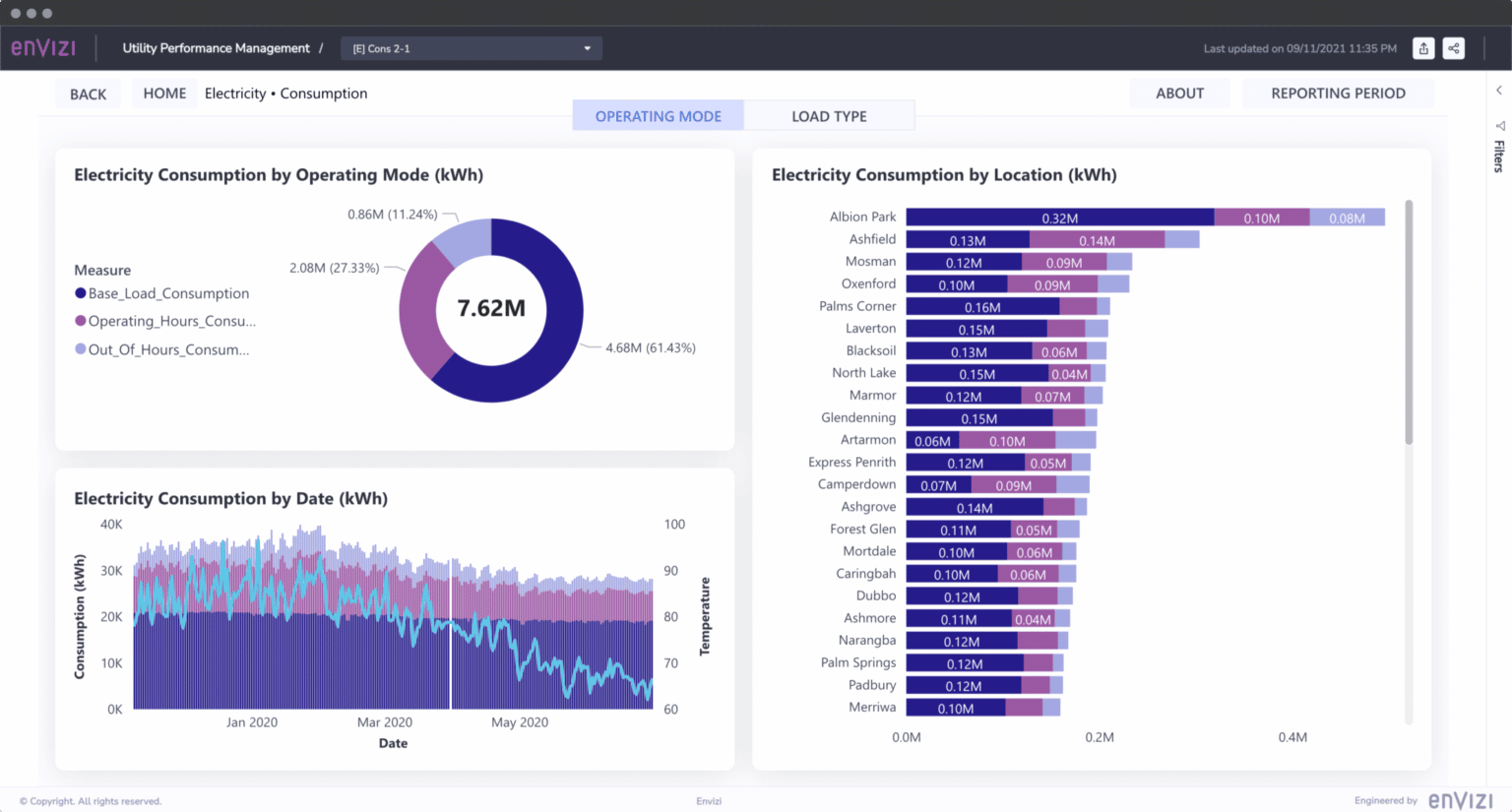
Task: Open the Envizi link in the footer center
Action: point(709,800)
